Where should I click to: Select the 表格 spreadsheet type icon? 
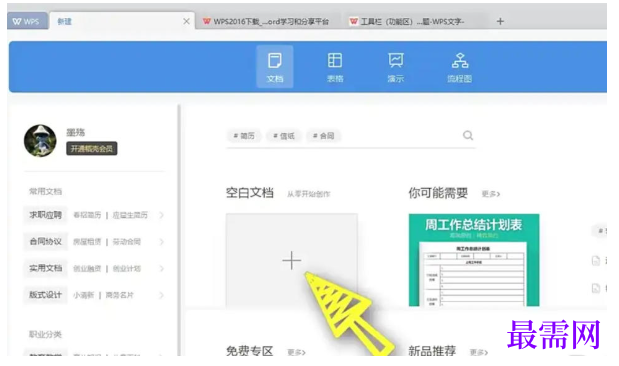(335, 67)
